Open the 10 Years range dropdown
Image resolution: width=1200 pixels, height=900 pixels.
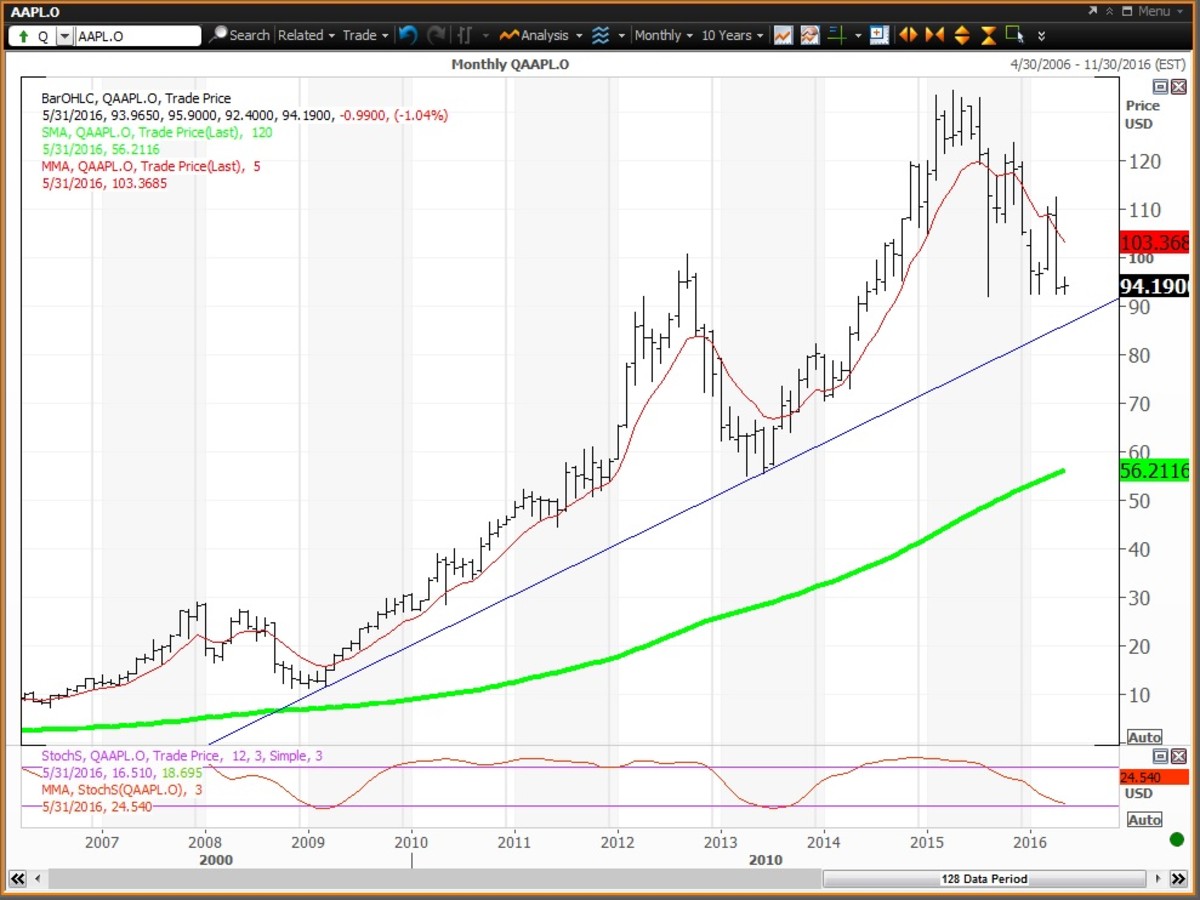pos(731,35)
